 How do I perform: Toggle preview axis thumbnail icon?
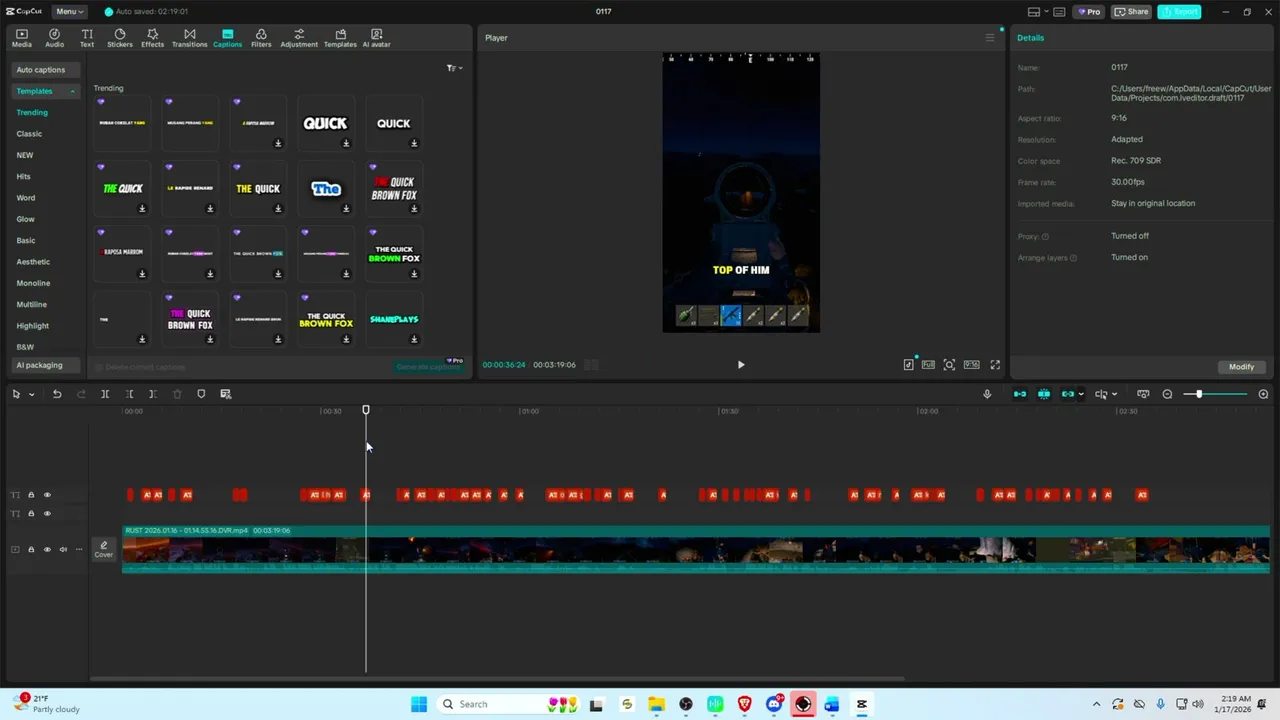(x=1143, y=394)
